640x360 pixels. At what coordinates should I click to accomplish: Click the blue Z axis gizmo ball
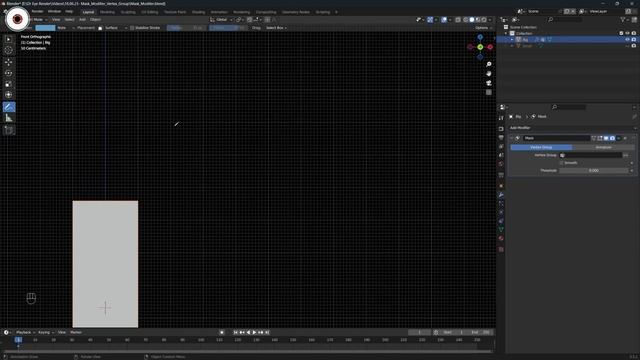tap(480, 38)
